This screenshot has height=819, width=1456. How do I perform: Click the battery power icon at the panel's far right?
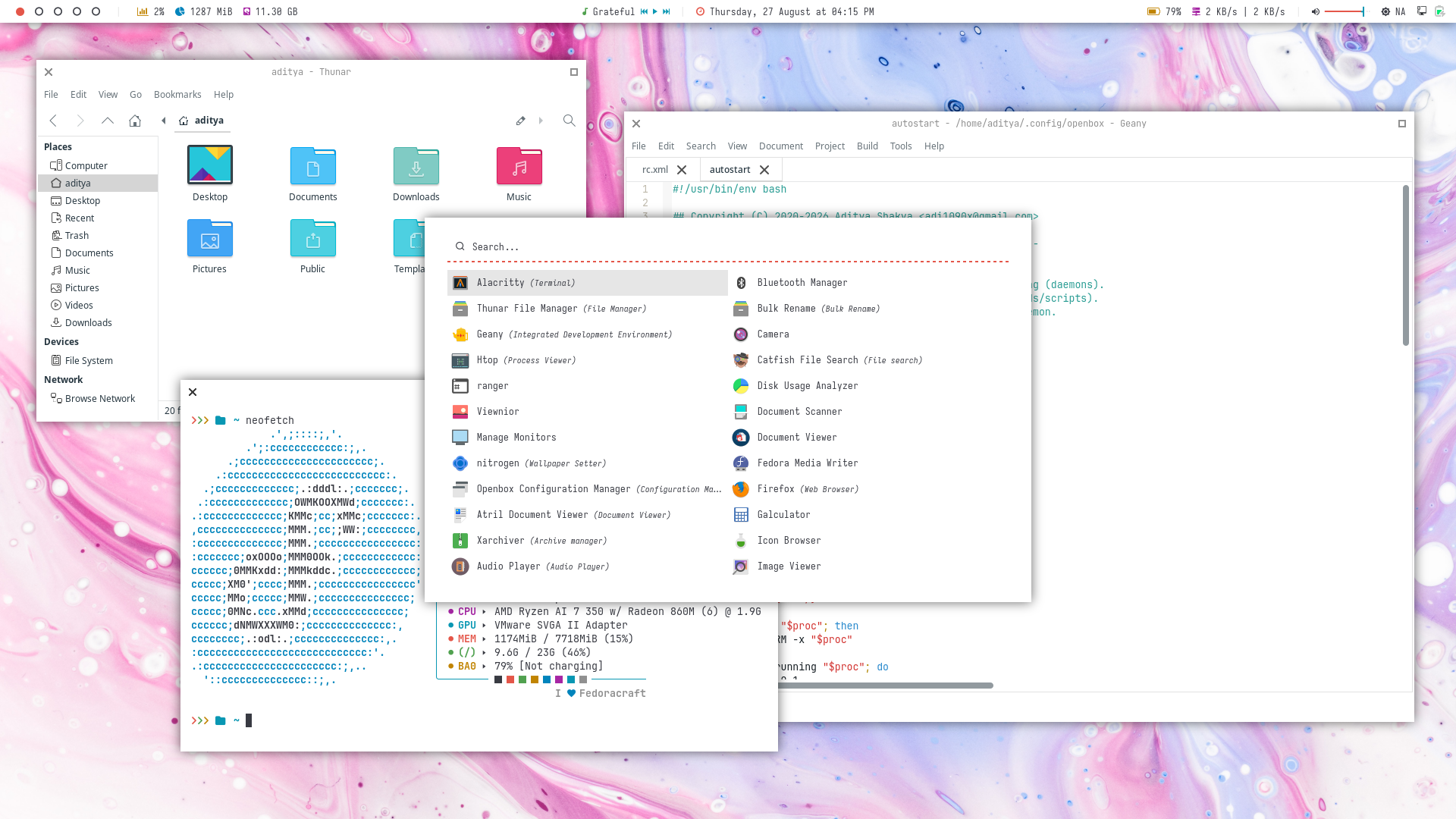(x=1439, y=11)
